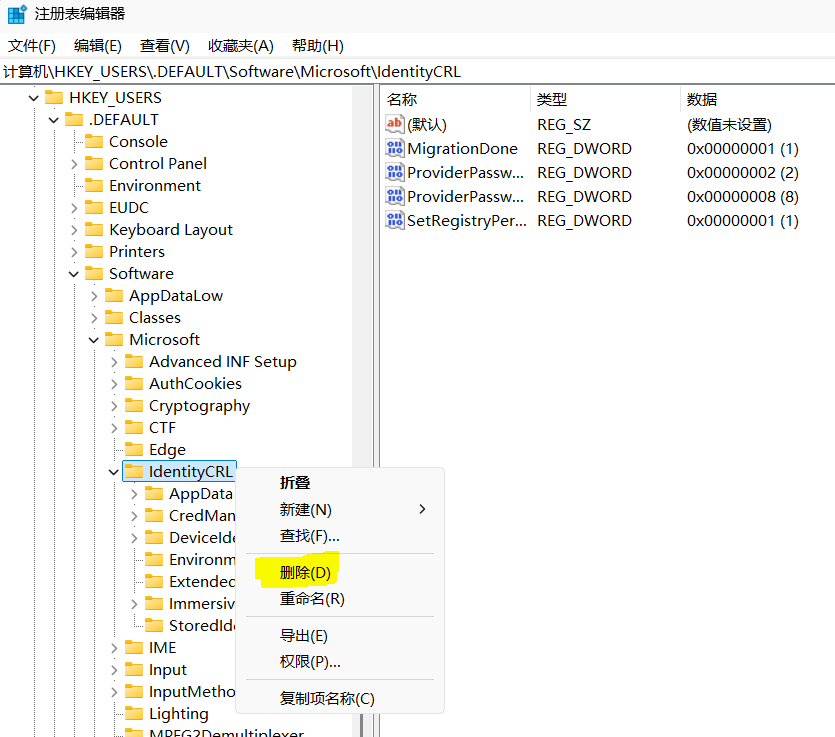Screen dimensions: 835x737
Task: Expand the AuthCookies tree node
Action: pos(114,384)
